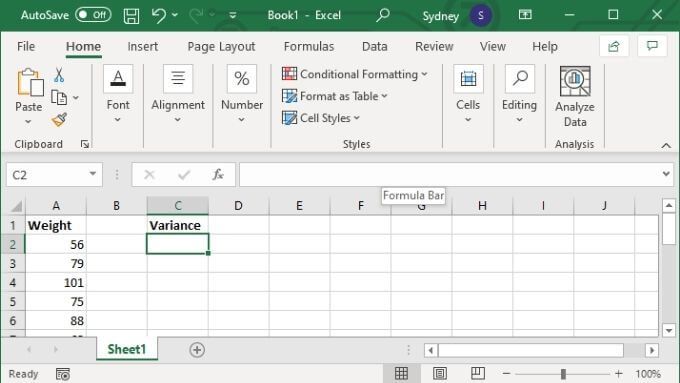Open Conditional Formatting dropdown
The height and width of the screenshot is (383, 680).
pyautogui.click(x=354, y=74)
